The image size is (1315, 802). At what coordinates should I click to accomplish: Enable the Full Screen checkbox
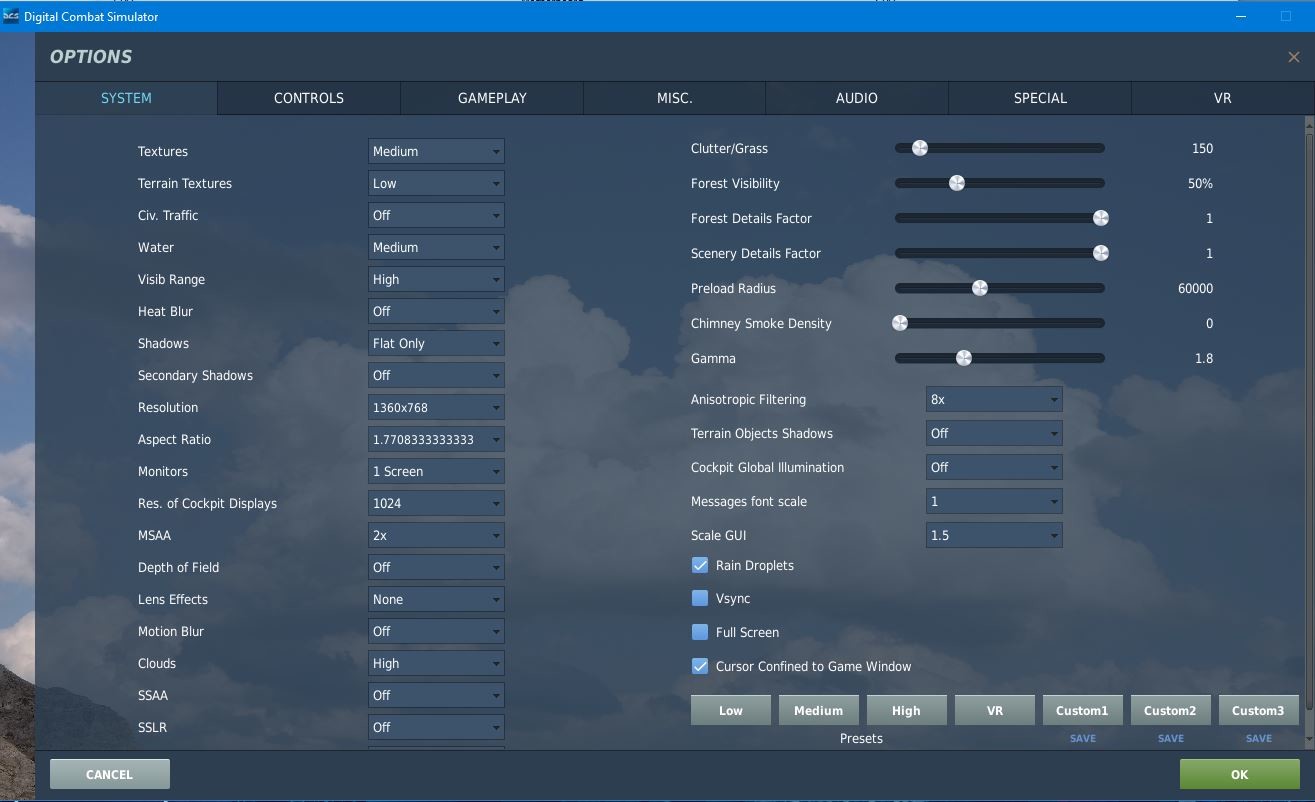click(700, 632)
